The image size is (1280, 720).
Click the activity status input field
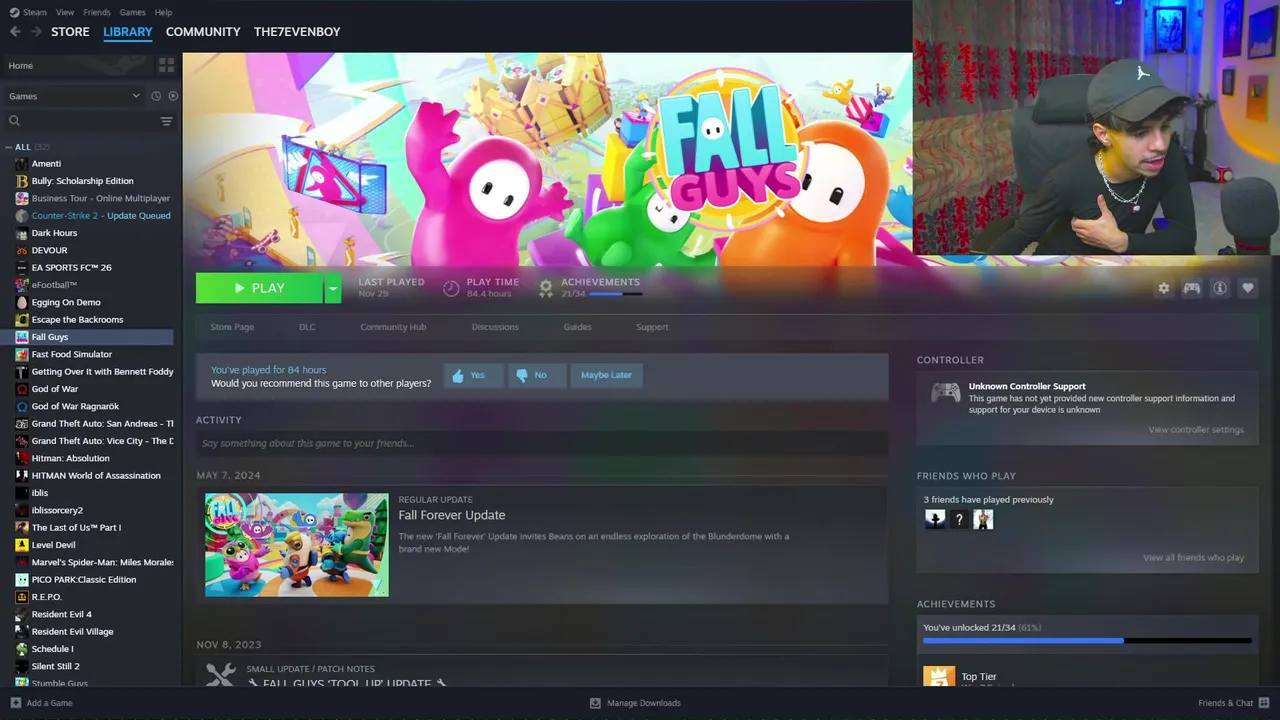pos(542,443)
